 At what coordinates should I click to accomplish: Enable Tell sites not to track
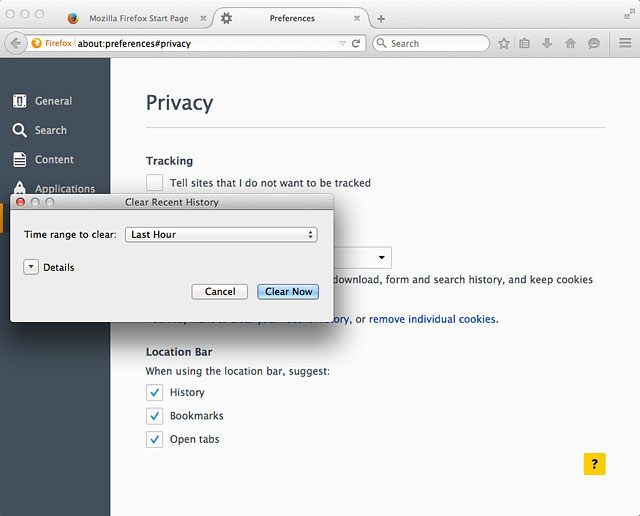[x=154, y=182]
